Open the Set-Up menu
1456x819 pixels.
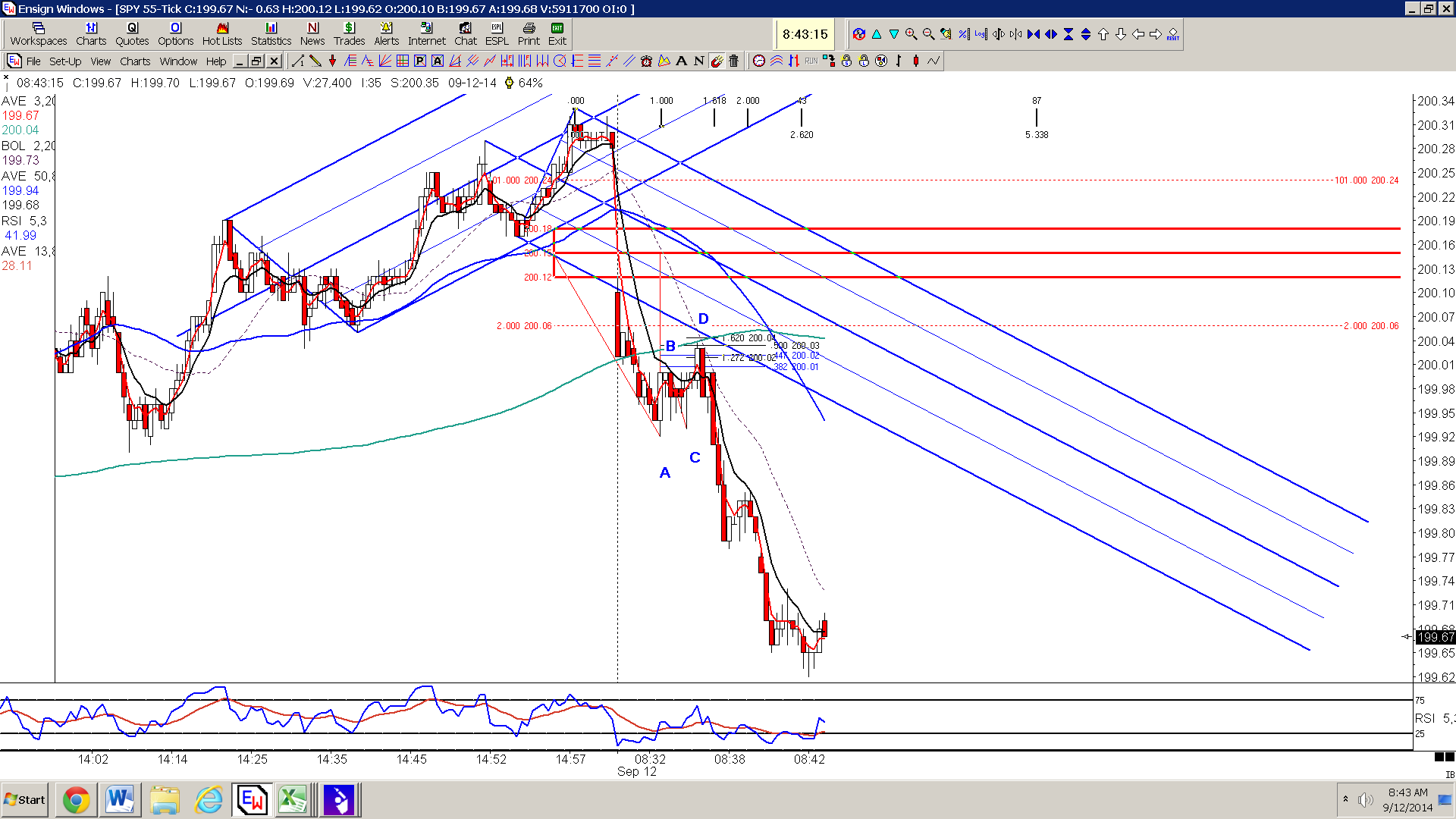65,61
